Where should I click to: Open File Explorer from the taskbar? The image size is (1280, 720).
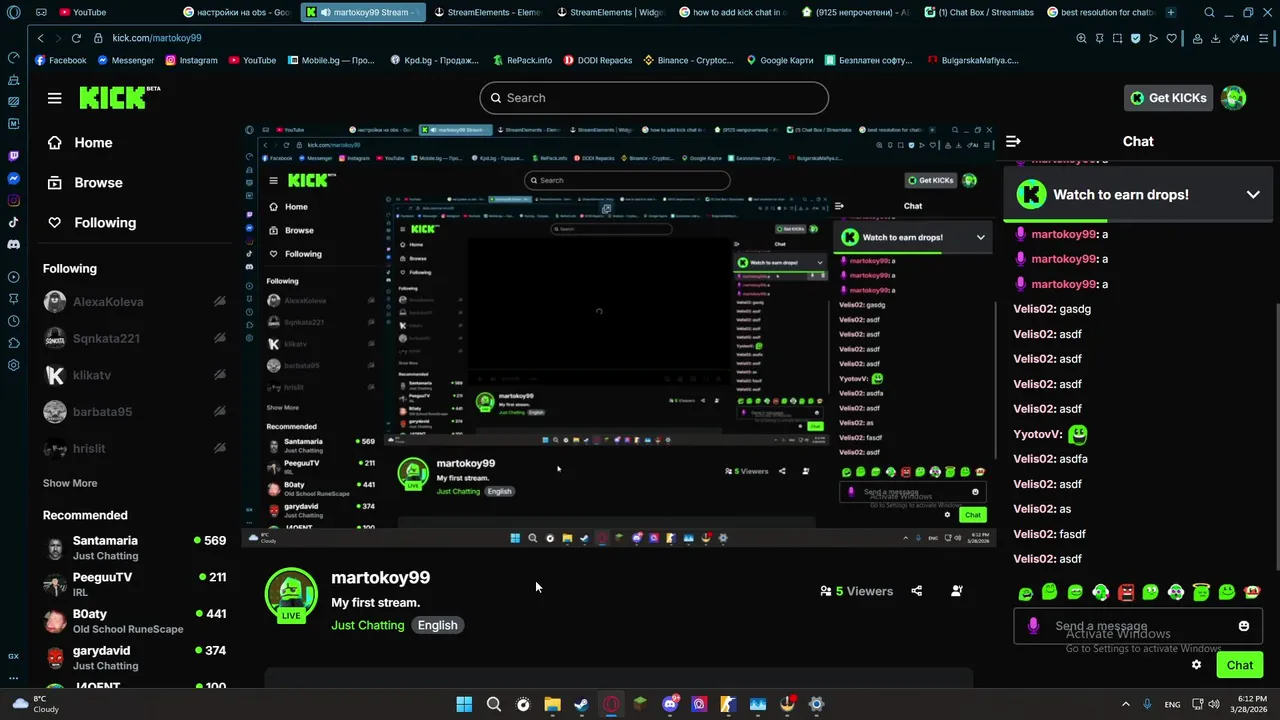[552, 704]
